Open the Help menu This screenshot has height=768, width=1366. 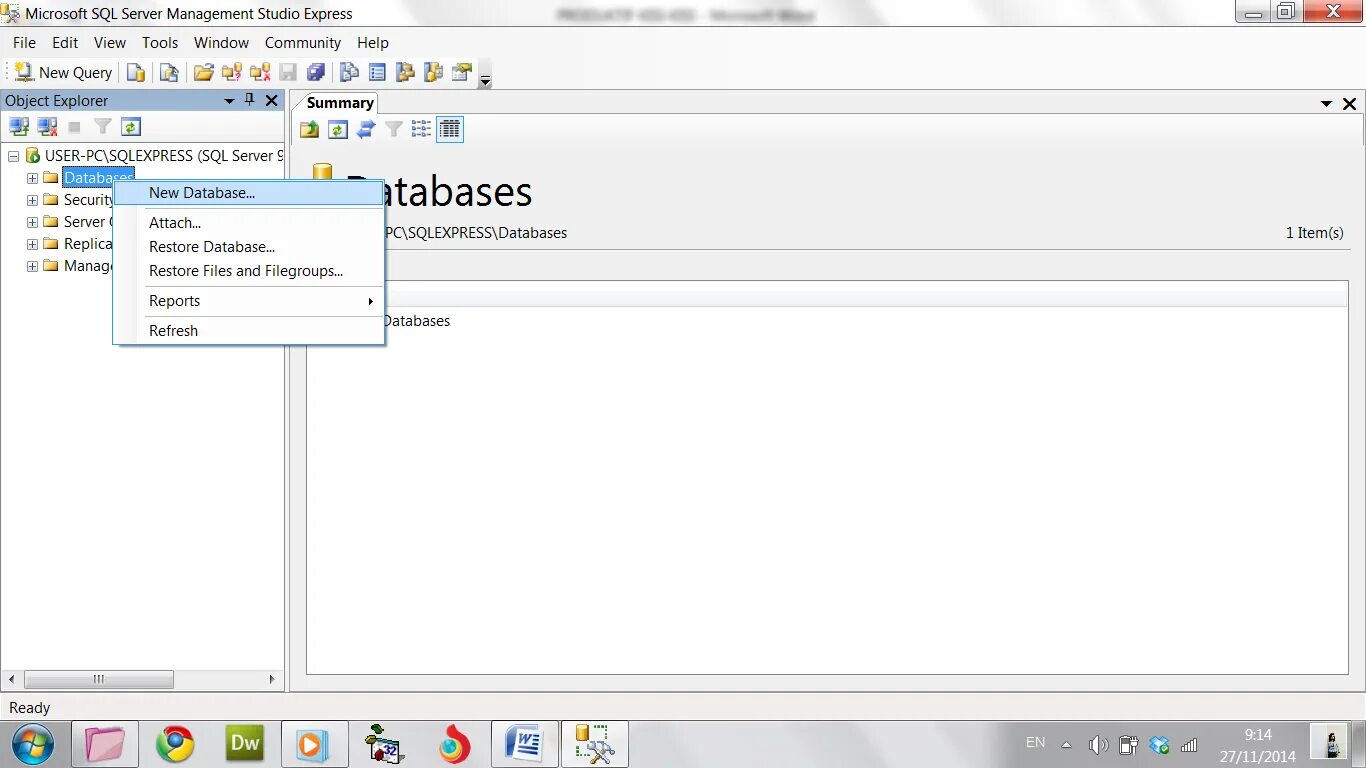point(373,43)
